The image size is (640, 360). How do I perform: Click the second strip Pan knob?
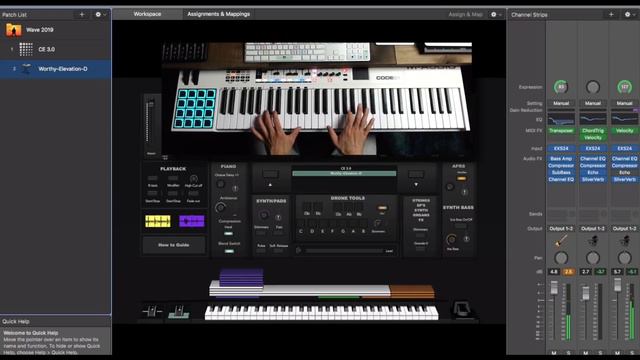point(593,258)
